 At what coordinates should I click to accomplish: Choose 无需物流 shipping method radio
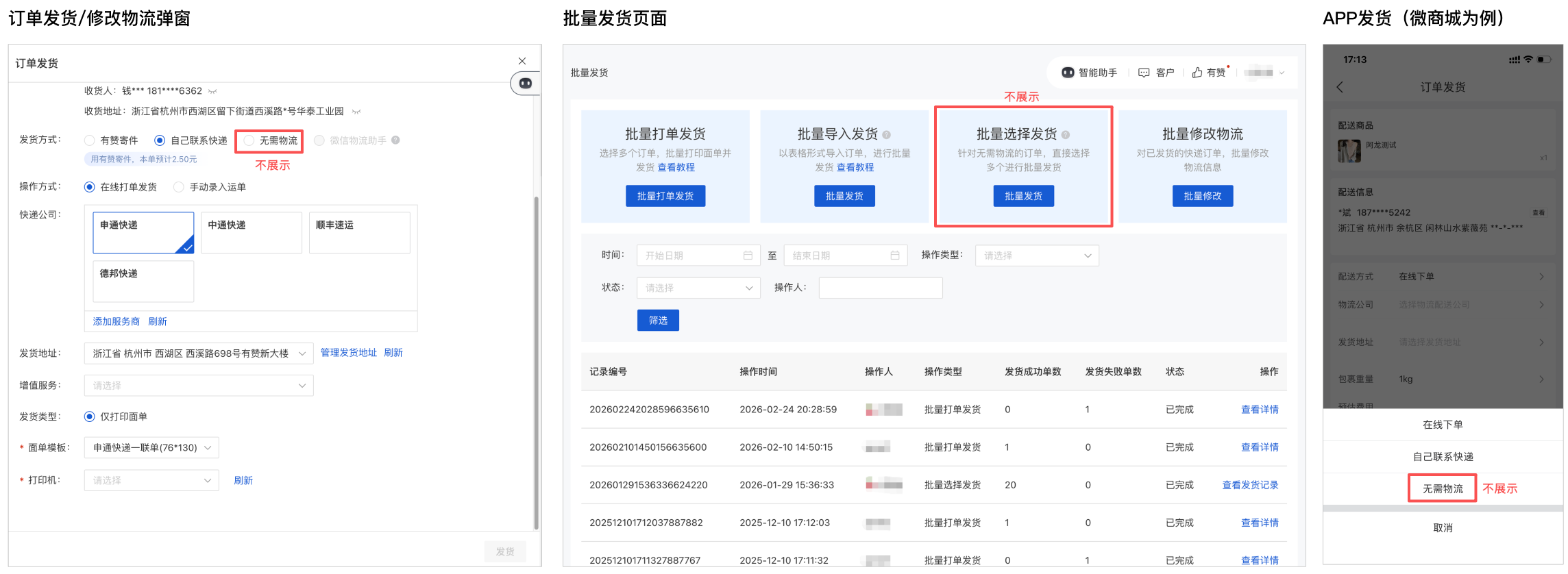coord(249,140)
